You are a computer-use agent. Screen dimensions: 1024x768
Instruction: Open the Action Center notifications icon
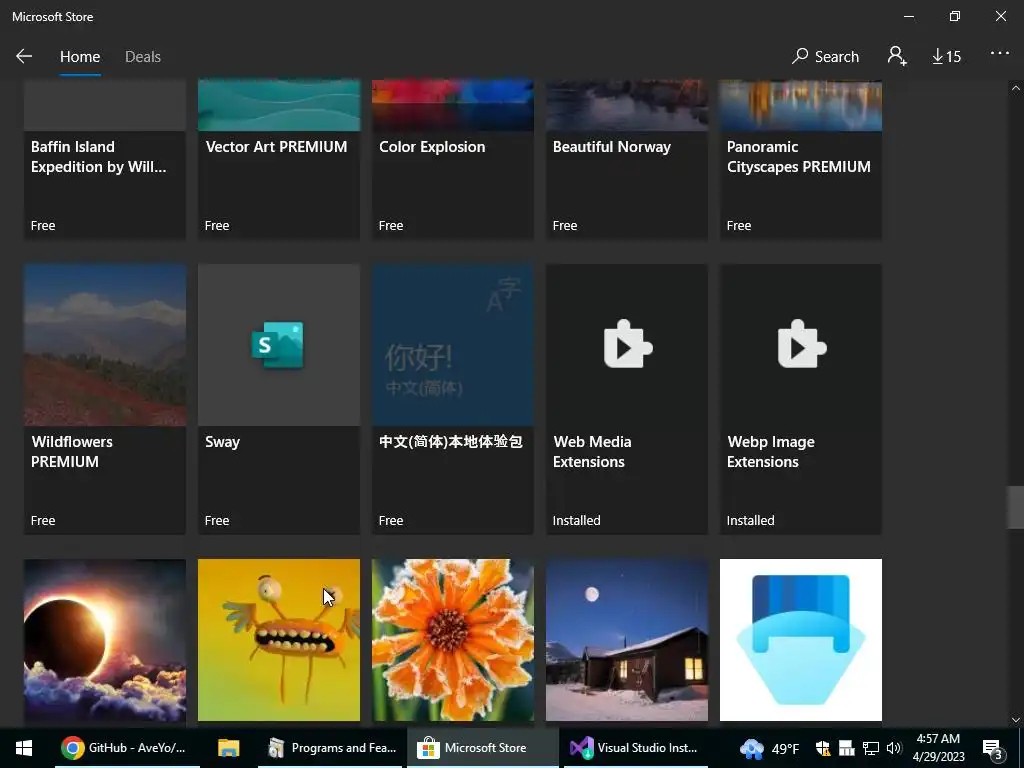993,748
